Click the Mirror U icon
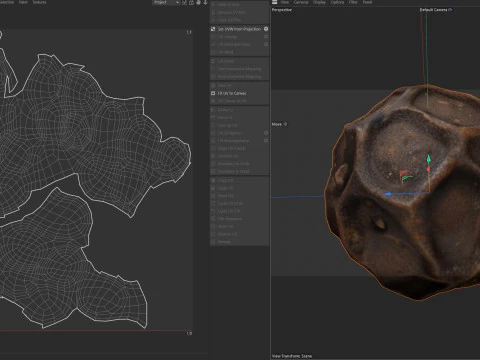Viewport: 480px width, 360px height. (213, 110)
